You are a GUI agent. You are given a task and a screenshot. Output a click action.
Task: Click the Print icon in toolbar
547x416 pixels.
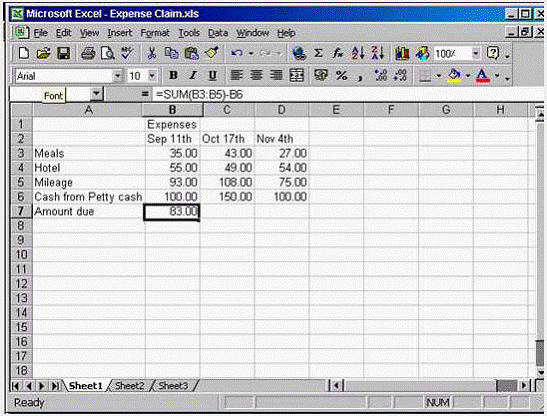(88, 53)
